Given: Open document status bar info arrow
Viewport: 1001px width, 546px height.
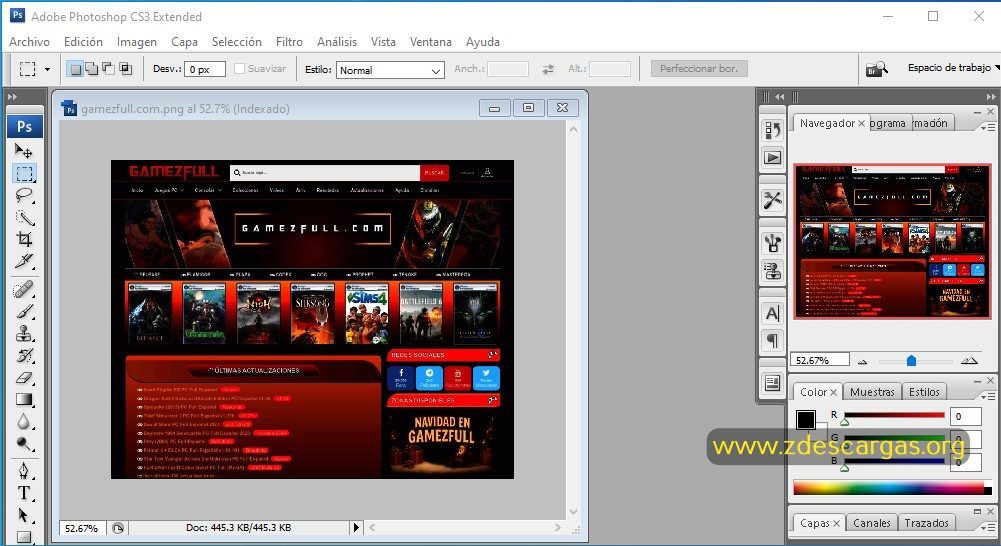Looking at the screenshot, I should tap(356, 527).
